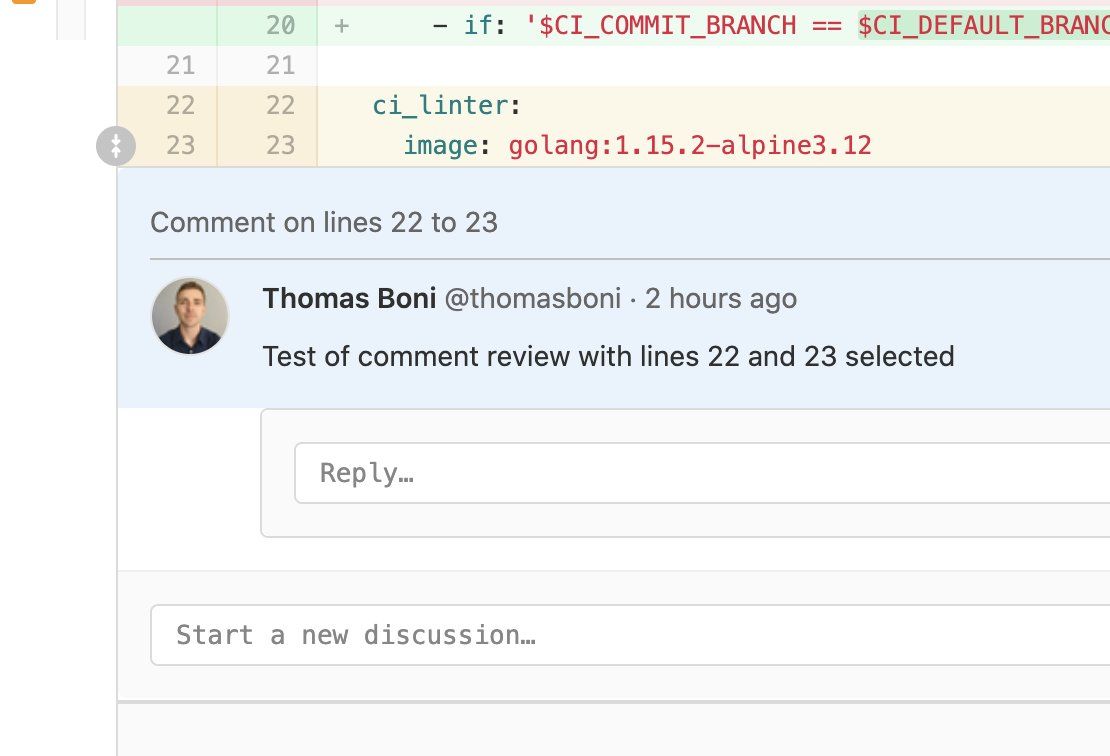
Task: Focus the 'Start a new discussion…' field
Action: (x=630, y=635)
